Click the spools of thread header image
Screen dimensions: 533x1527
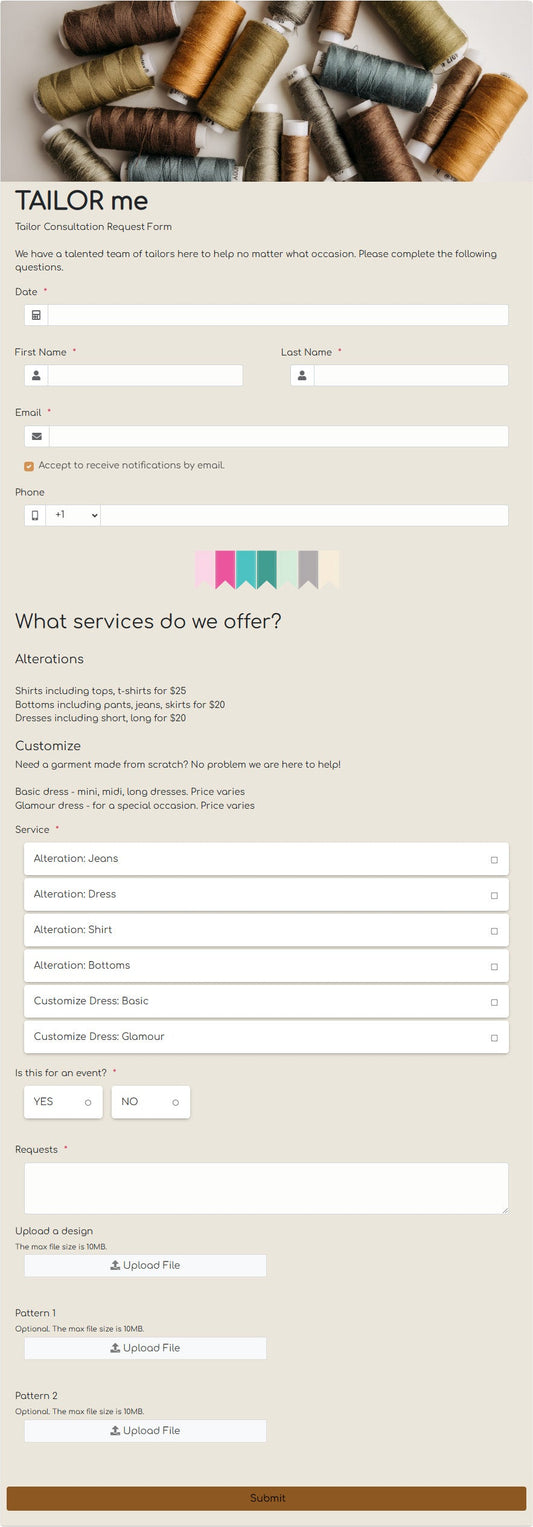click(x=266, y=91)
